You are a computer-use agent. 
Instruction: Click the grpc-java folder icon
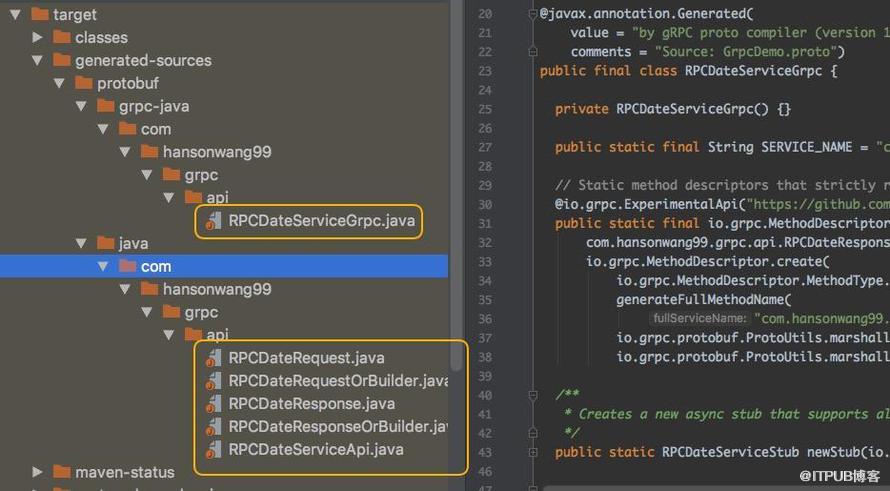[x=106, y=106]
